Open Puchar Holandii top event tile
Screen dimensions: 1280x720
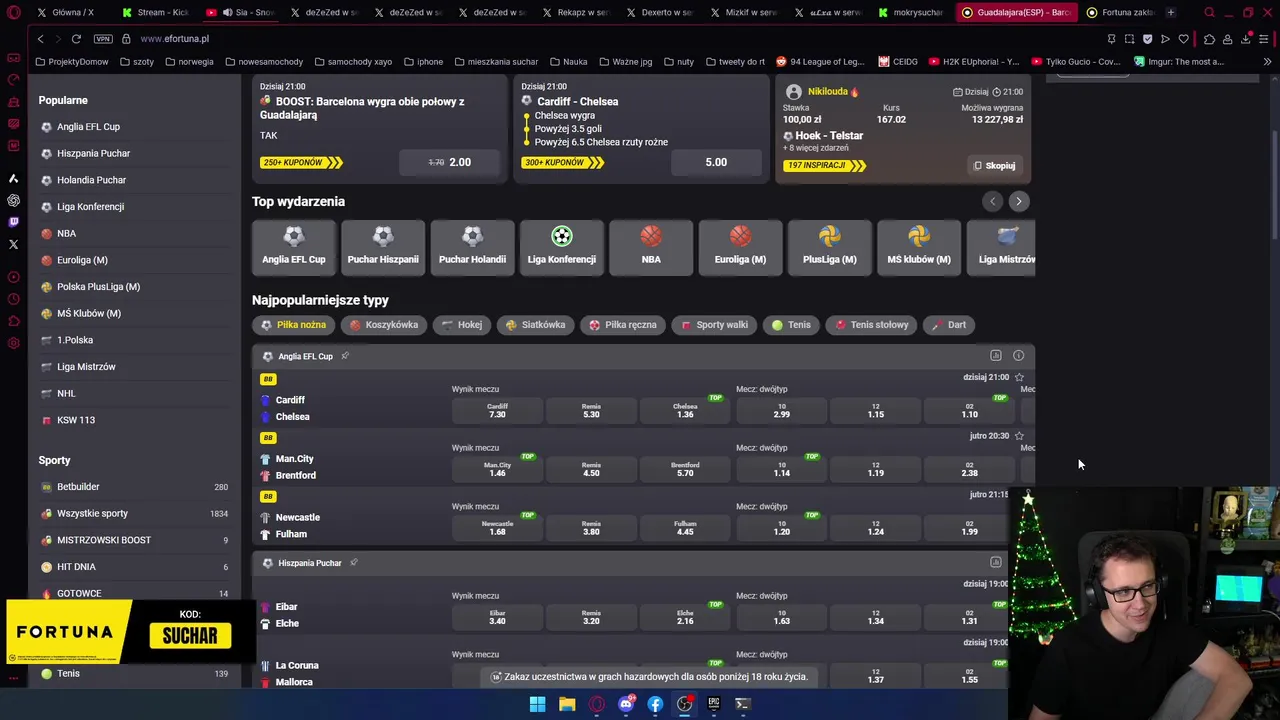(x=472, y=247)
